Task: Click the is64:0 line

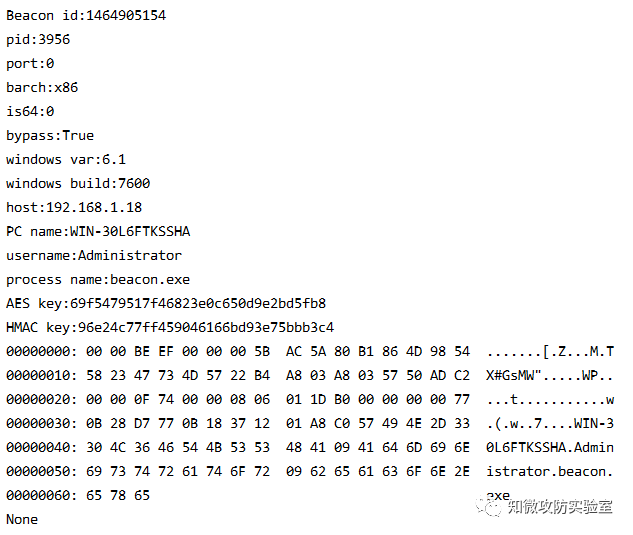Action: [30, 111]
